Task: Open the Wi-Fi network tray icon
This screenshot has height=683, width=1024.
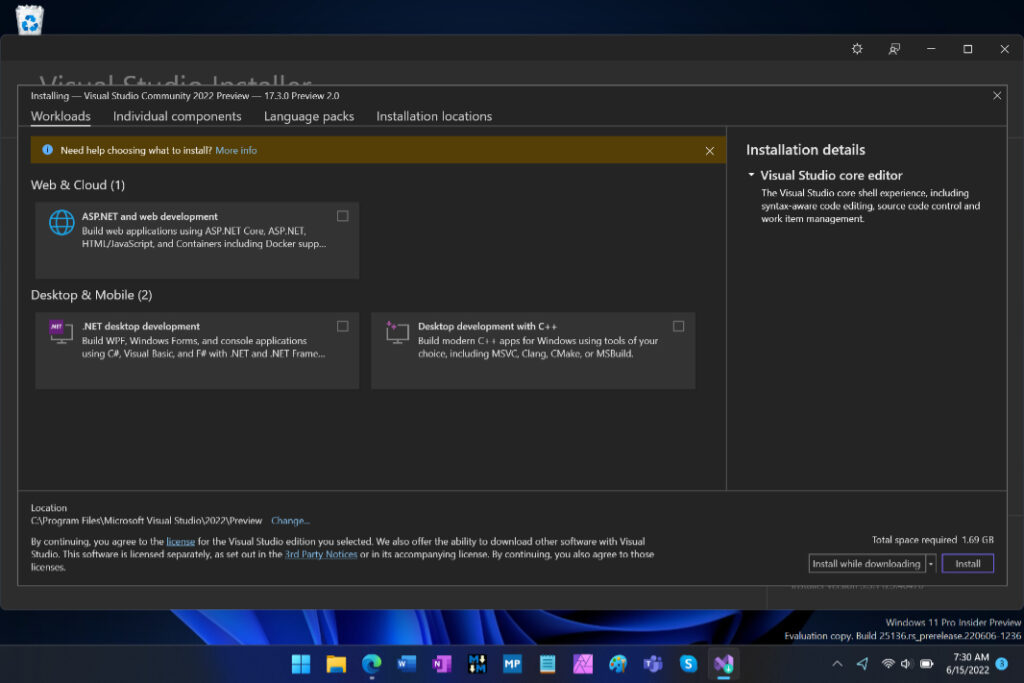Action: point(888,664)
